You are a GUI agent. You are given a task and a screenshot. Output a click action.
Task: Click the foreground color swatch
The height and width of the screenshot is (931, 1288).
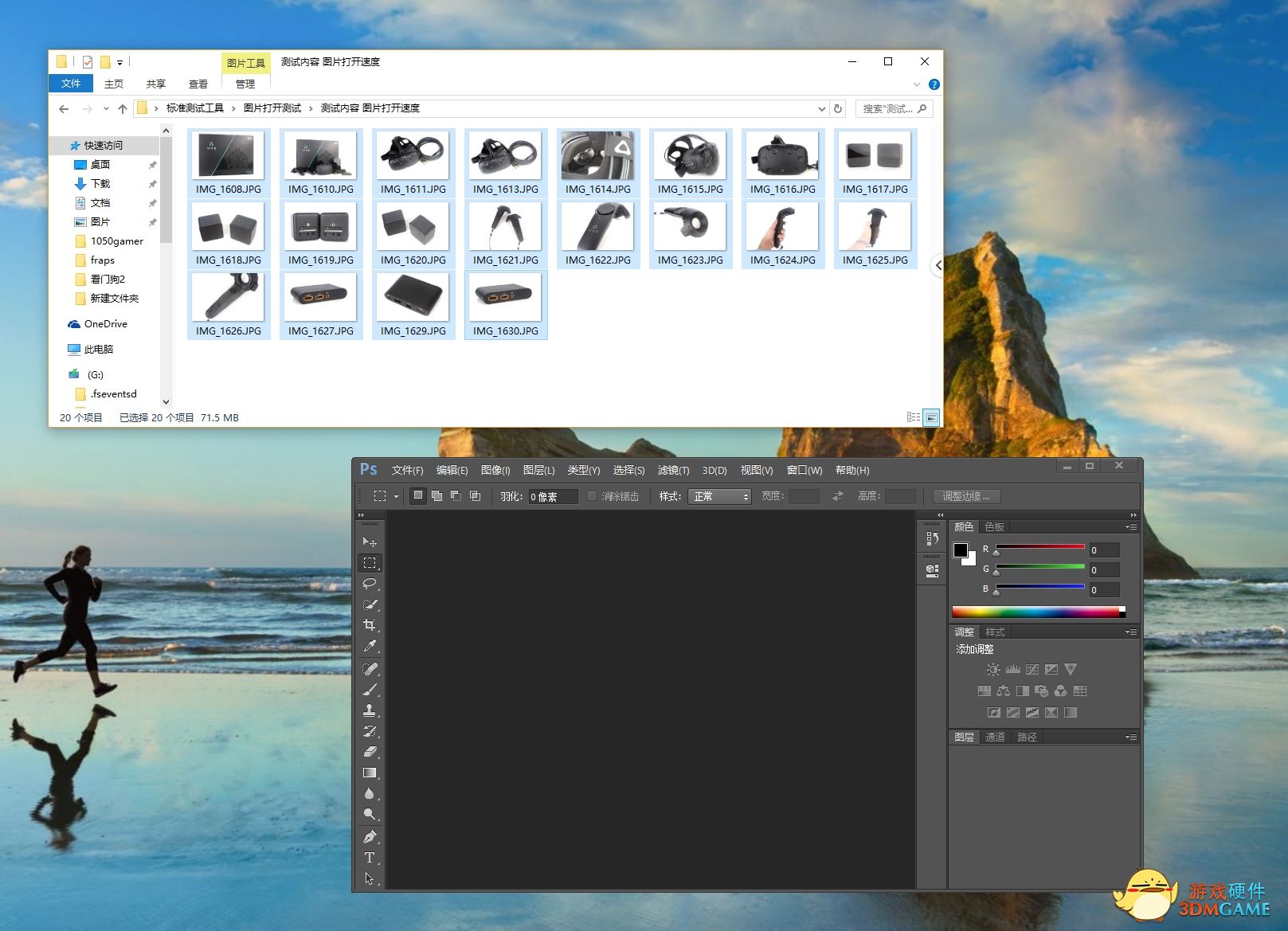pyautogui.click(x=961, y=550)
